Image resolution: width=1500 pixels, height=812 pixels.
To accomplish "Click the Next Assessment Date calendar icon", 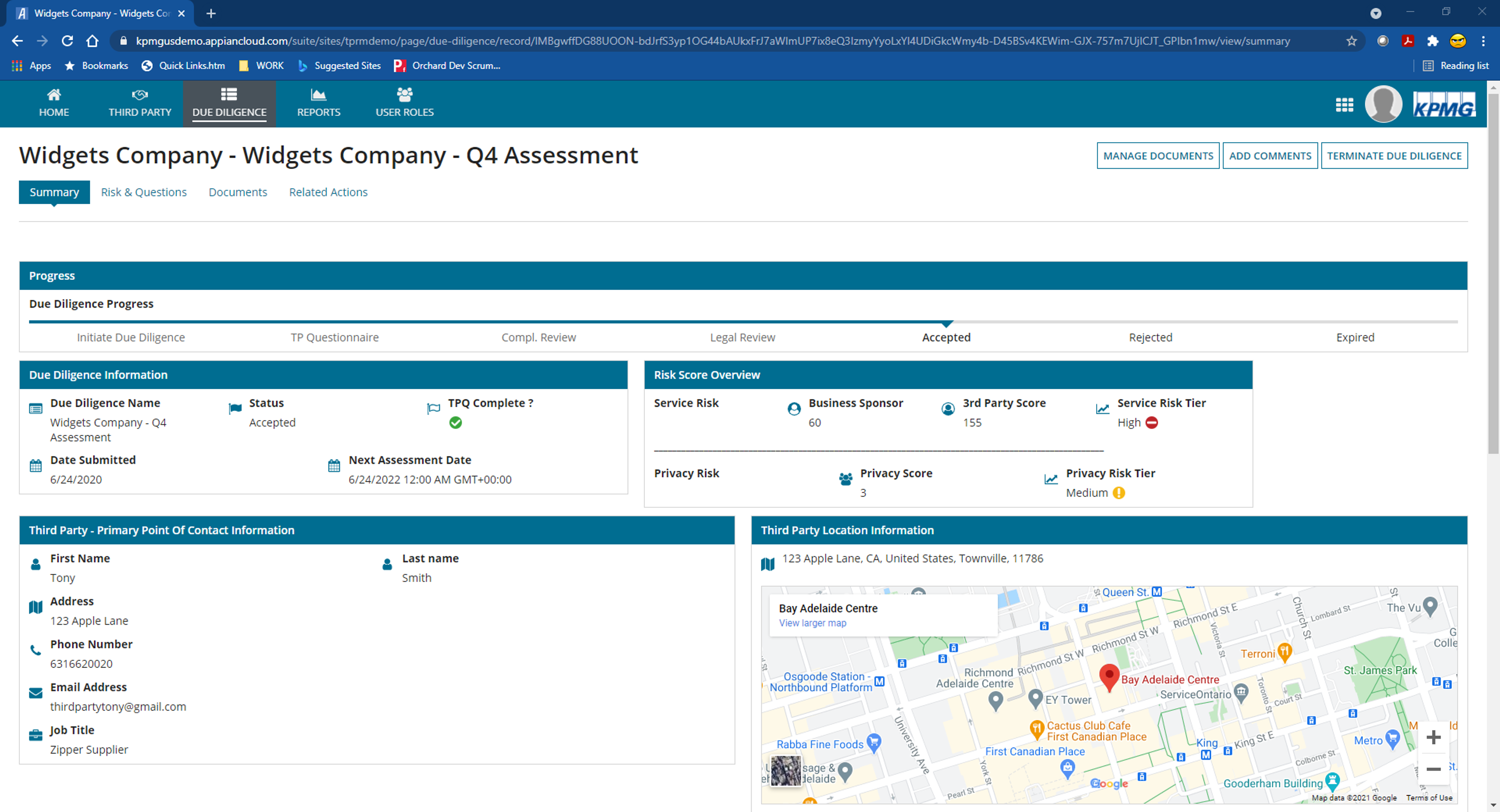I will coord(334,466).
